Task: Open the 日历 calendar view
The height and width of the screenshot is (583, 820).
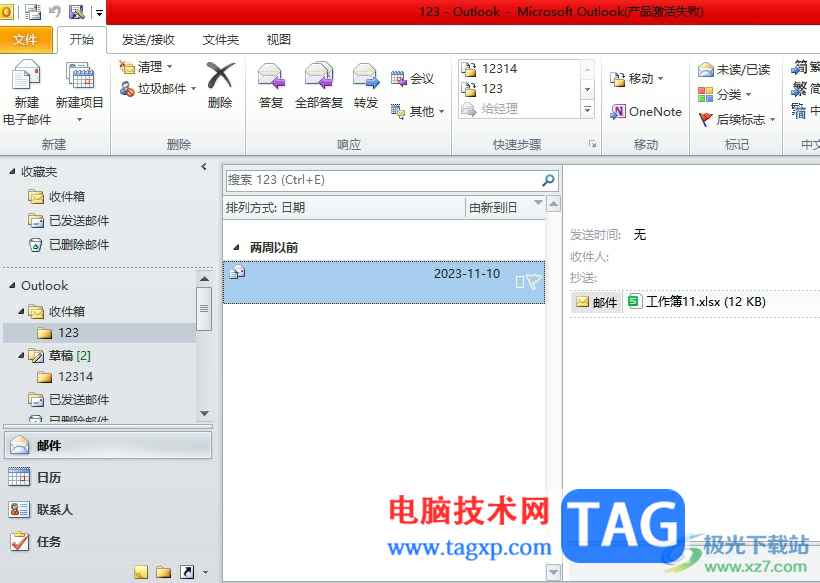Action: click(108, 477)
